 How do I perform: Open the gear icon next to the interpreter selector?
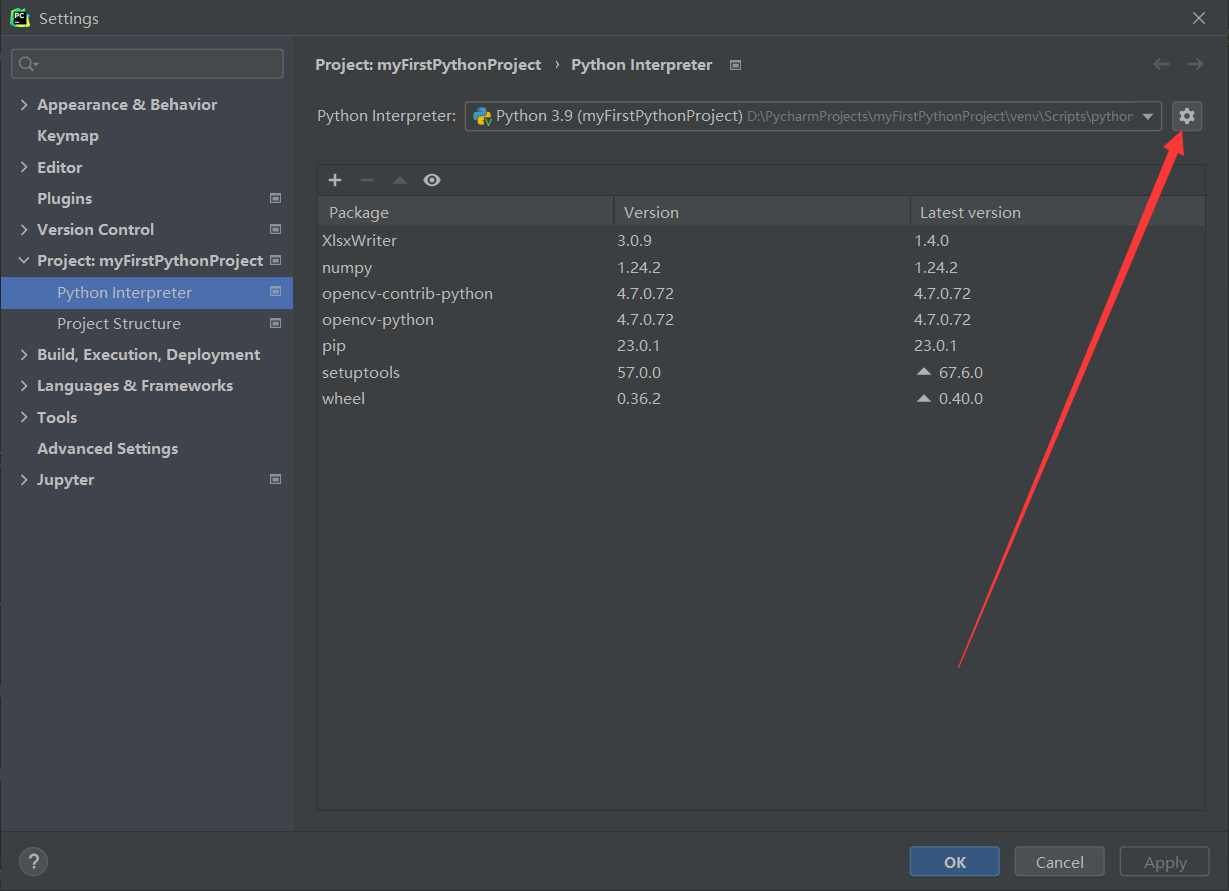pyautogui.click(x=1186, y=116)
